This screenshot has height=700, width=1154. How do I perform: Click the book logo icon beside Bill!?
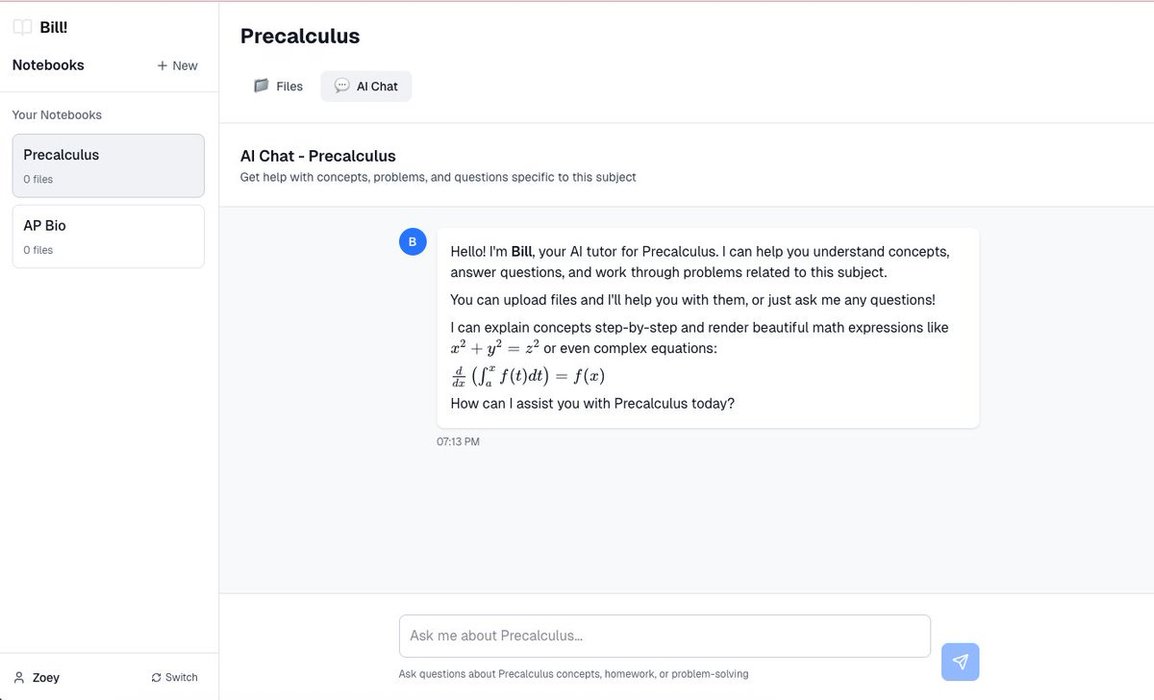coord(22,28)
